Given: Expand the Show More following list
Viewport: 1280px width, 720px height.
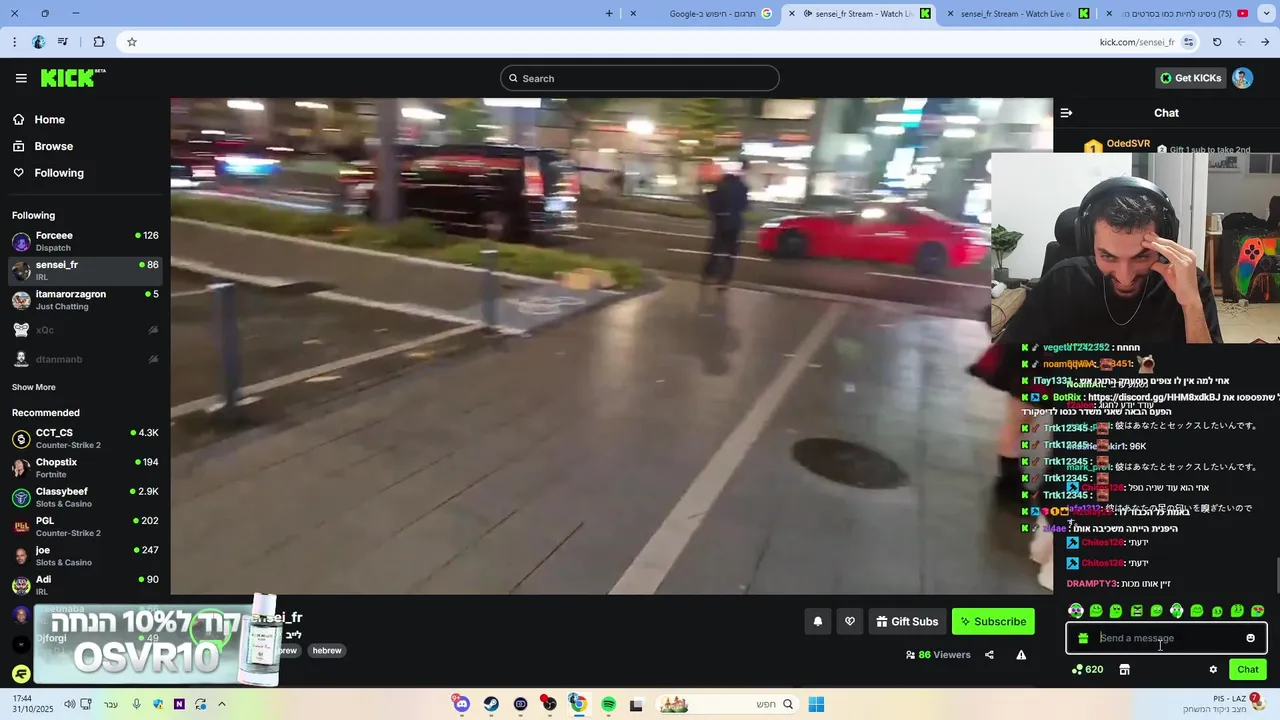Looking at the screenshot, I should pos(33,387).
